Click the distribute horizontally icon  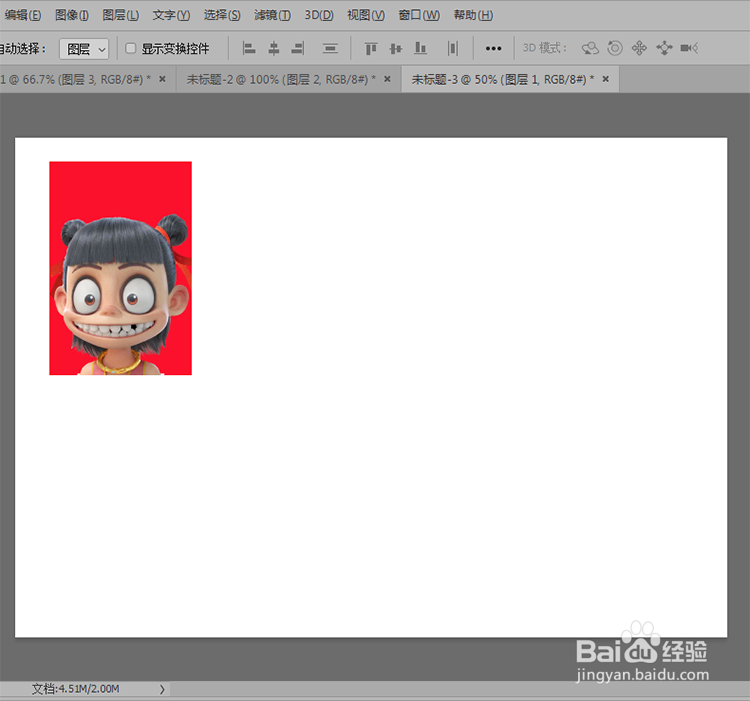tap(452, 48)
